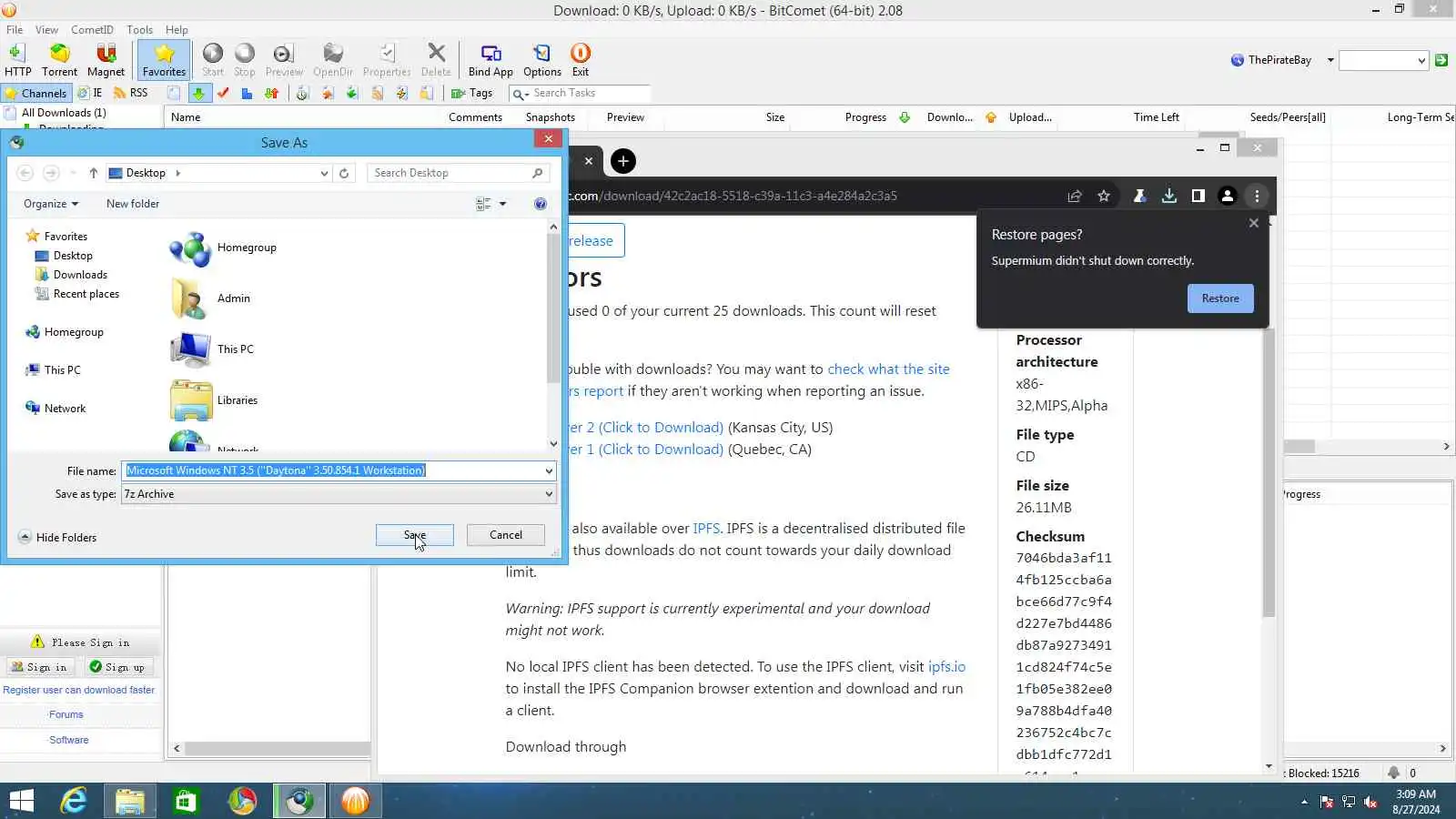Click the Save button
The width and height of the screenshot is (1456, 819).
coord(414,535)
